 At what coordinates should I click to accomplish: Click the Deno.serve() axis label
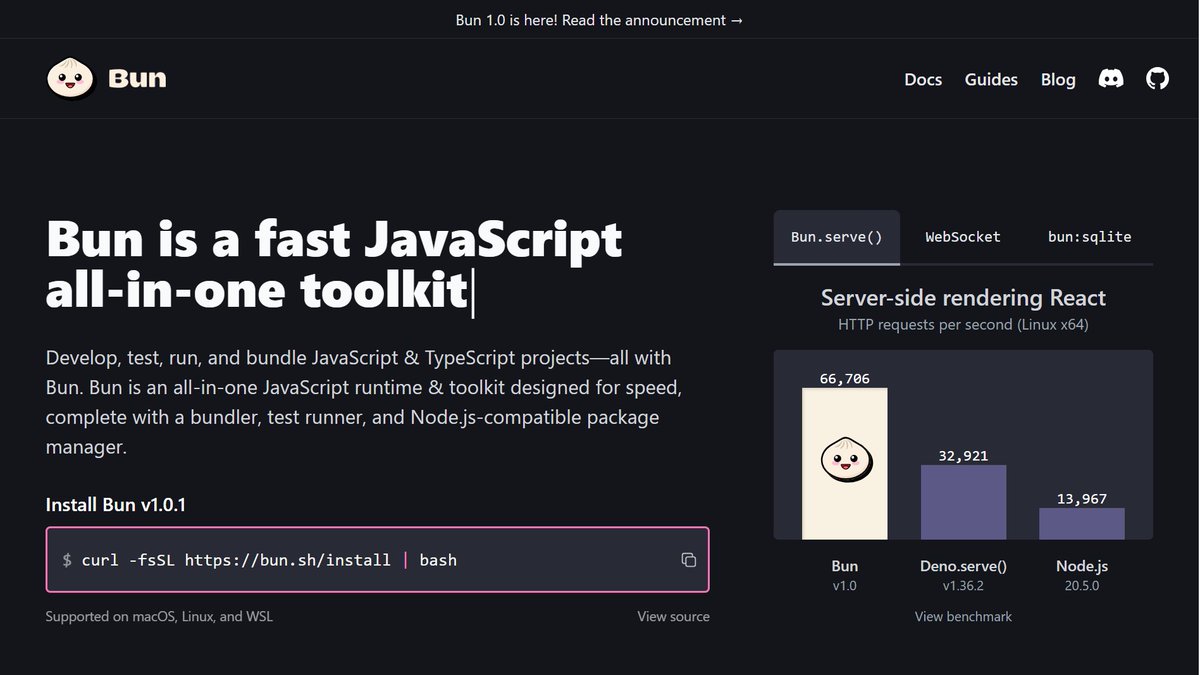tap(963, 566)
